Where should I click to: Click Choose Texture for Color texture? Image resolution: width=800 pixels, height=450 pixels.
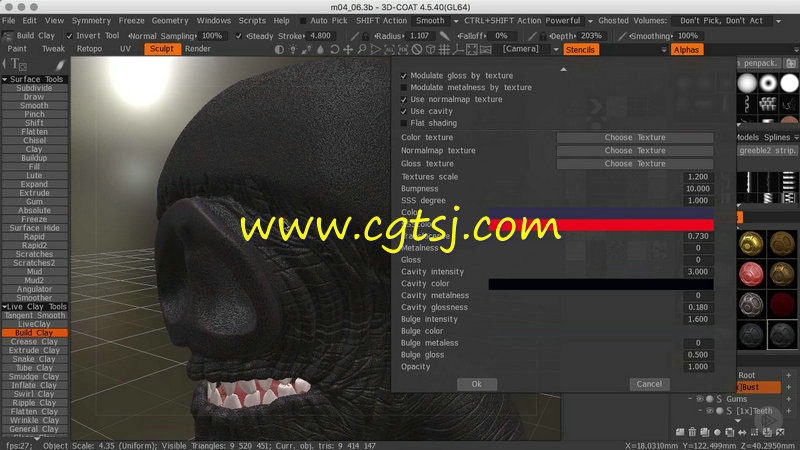(635, 138)
